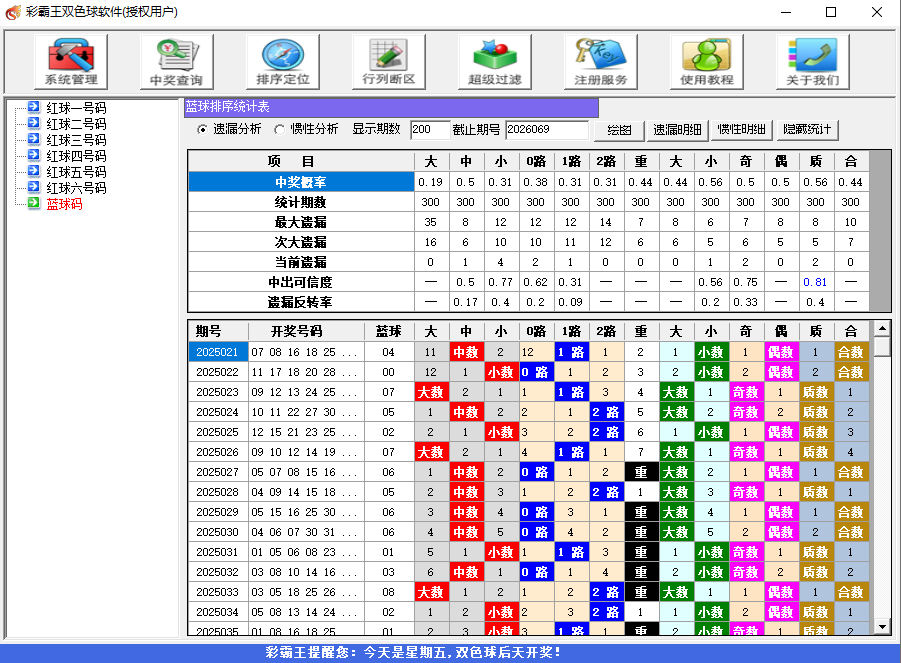Click scroll up arrow of results table
Viewport: 901px width, 663px height.
click(x=882, y=329)
